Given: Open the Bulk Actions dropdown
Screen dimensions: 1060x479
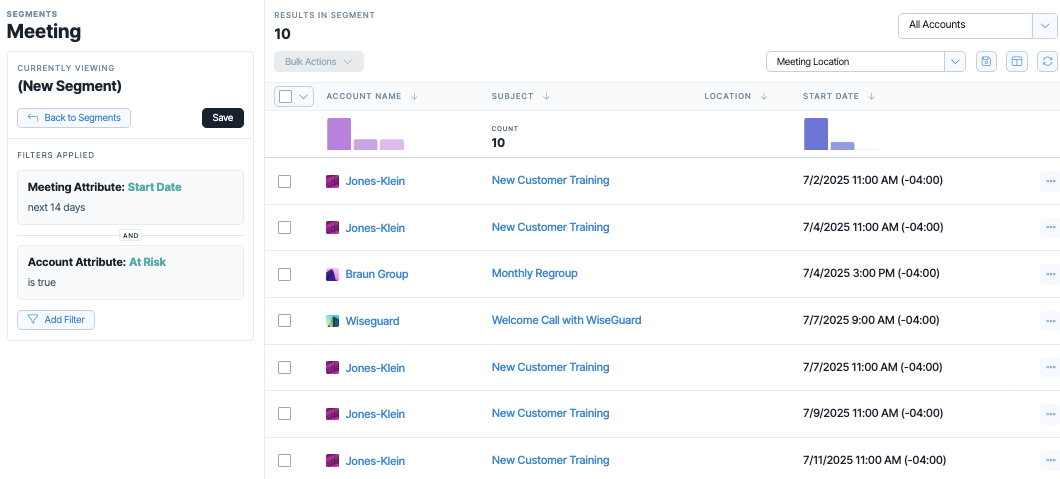Looking at the screenshot, I should tap(318, 61).
